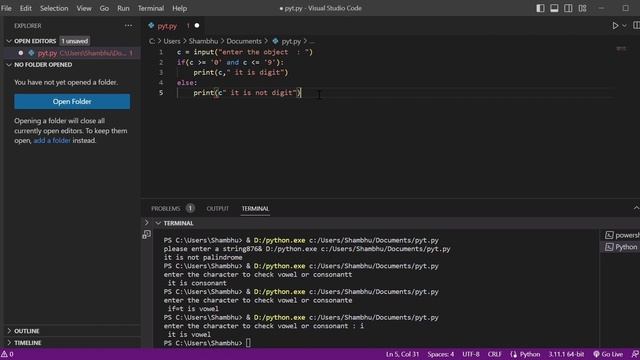The image size is (640, 360).
Task: Click feedback icon at status bar end
Action: coord(635,354)
